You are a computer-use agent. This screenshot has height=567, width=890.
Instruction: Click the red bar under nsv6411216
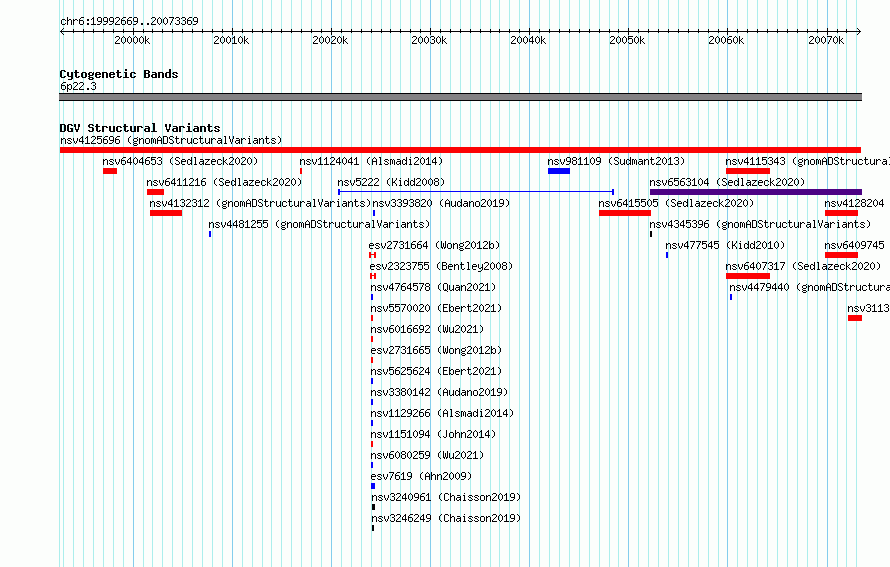[x=155, y=192]
